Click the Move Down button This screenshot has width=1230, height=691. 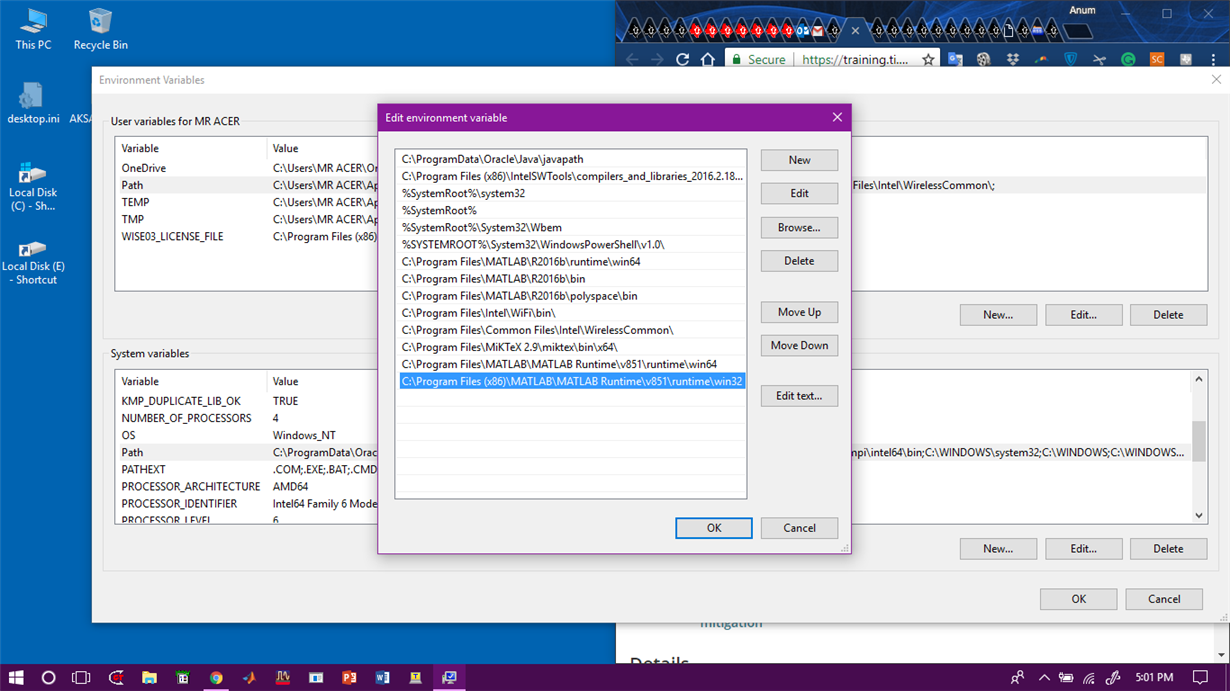click(x=799, y=345)
